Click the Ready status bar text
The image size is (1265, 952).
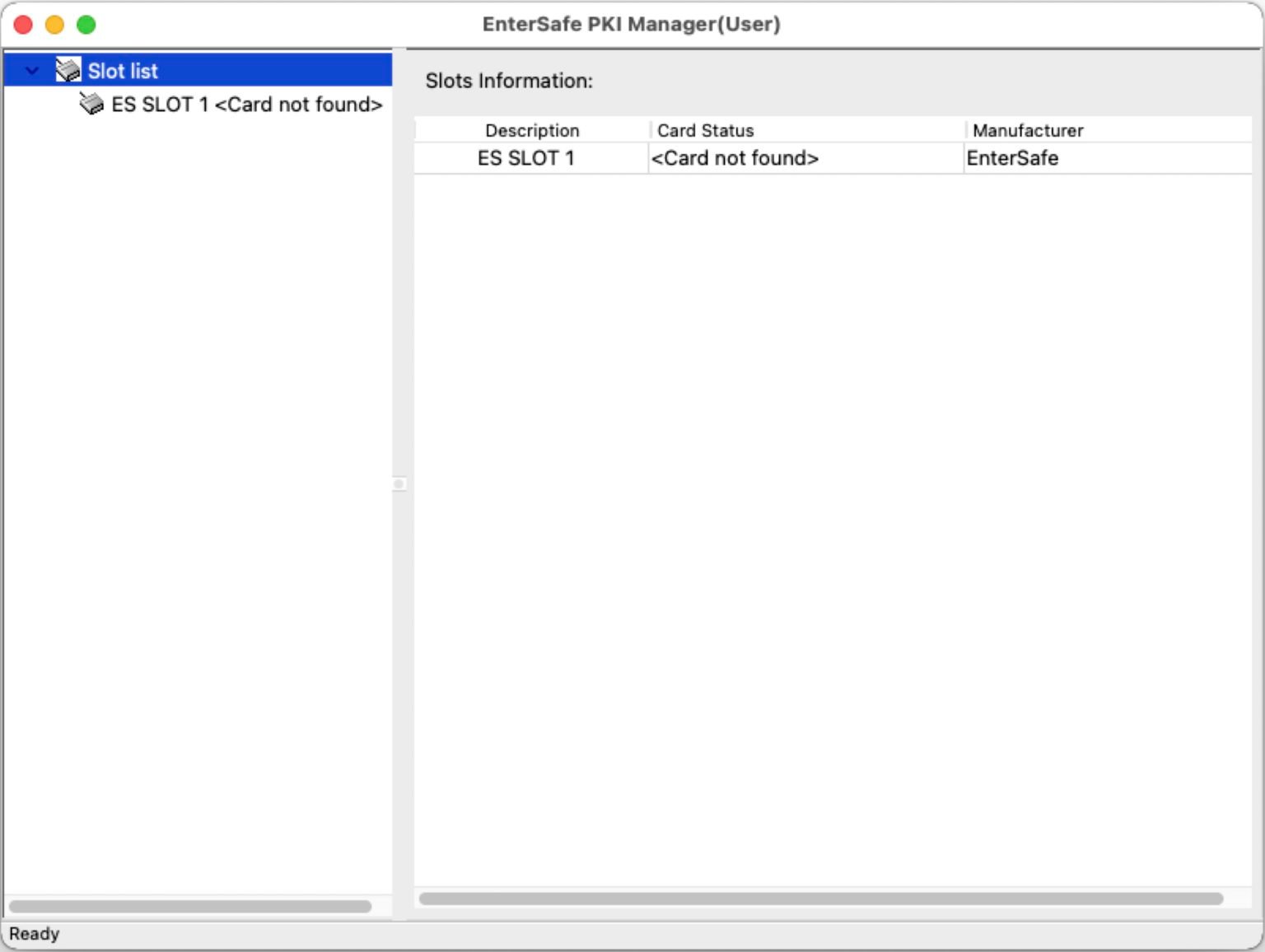(x=35, y=934)
